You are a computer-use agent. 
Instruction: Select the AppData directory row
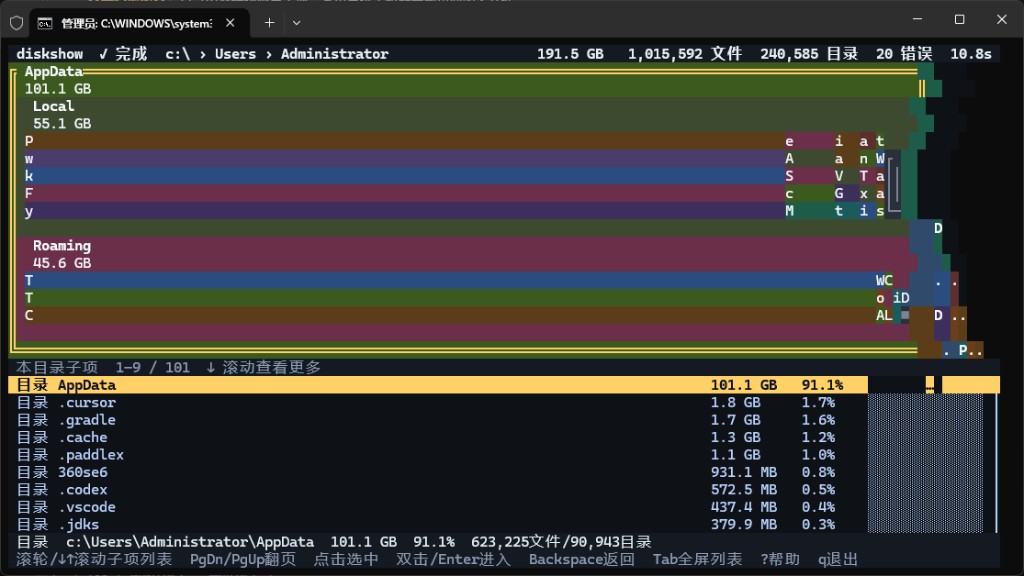point(504,385)
